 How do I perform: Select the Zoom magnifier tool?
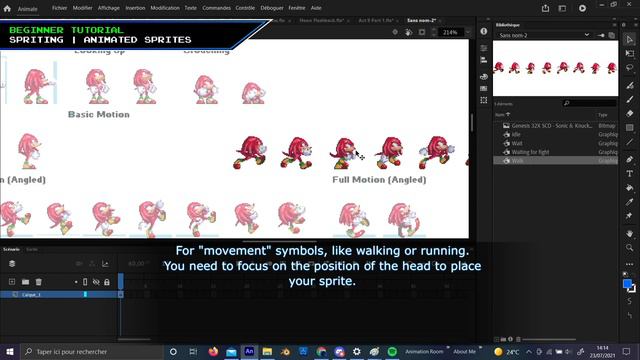pos(629,247)
